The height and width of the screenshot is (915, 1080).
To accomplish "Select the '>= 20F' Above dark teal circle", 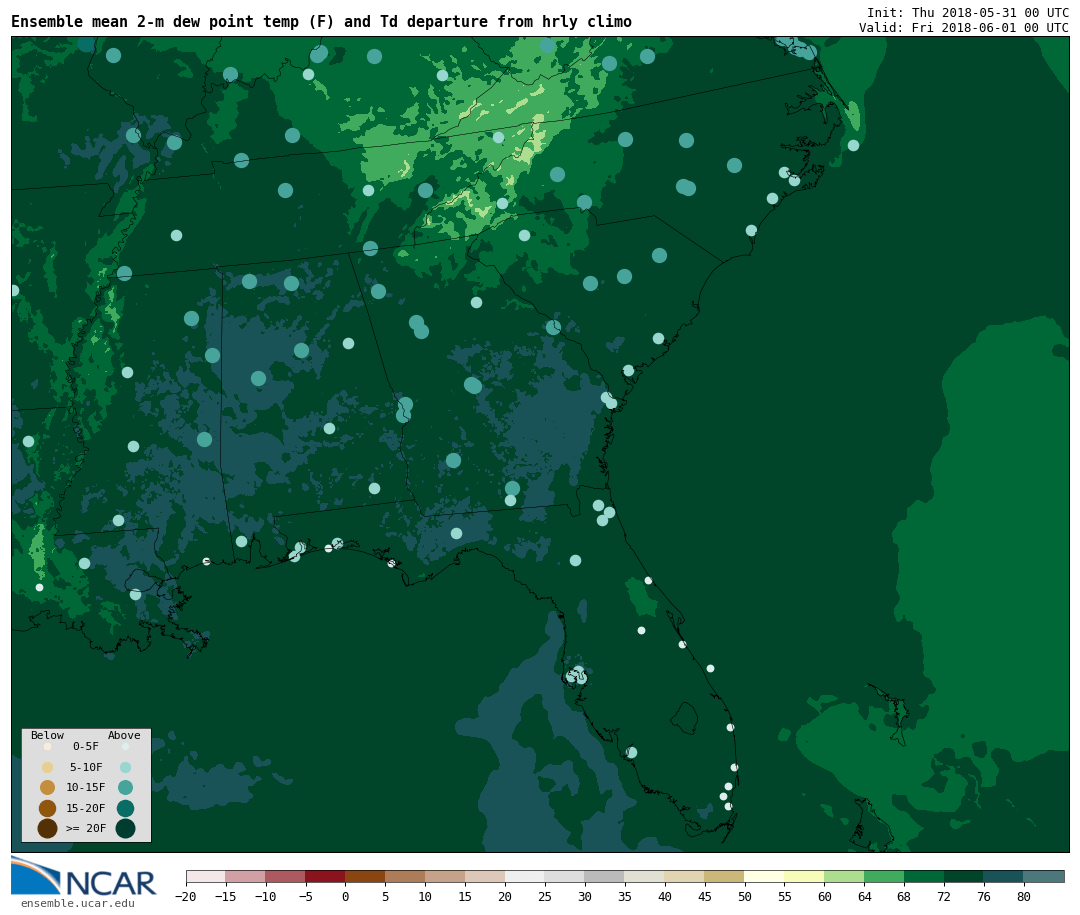I will point(125,828).
